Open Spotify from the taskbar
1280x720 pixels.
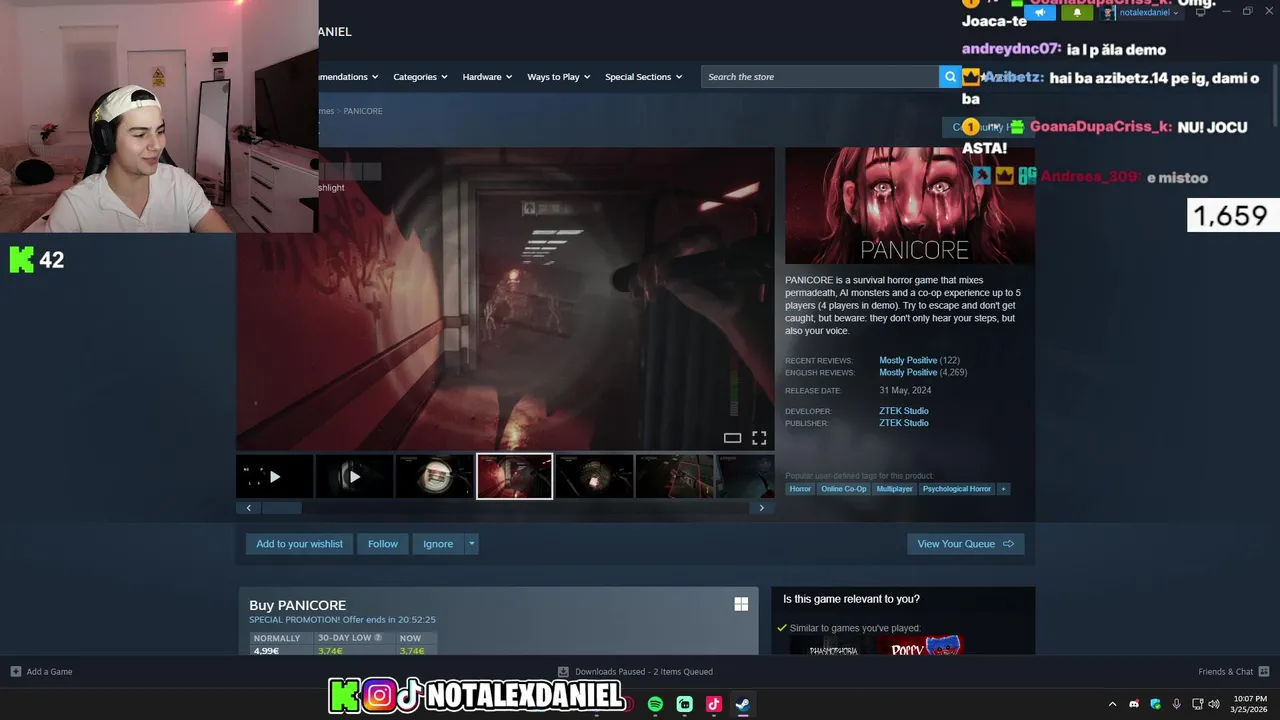point(655,704)
